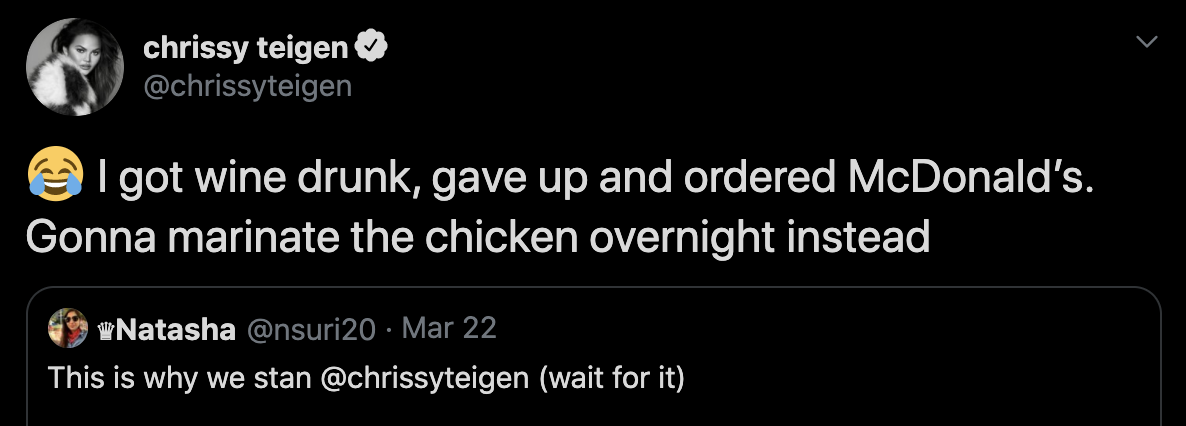Visit the @chrissyteigen handle below the name

coord(247,86)
